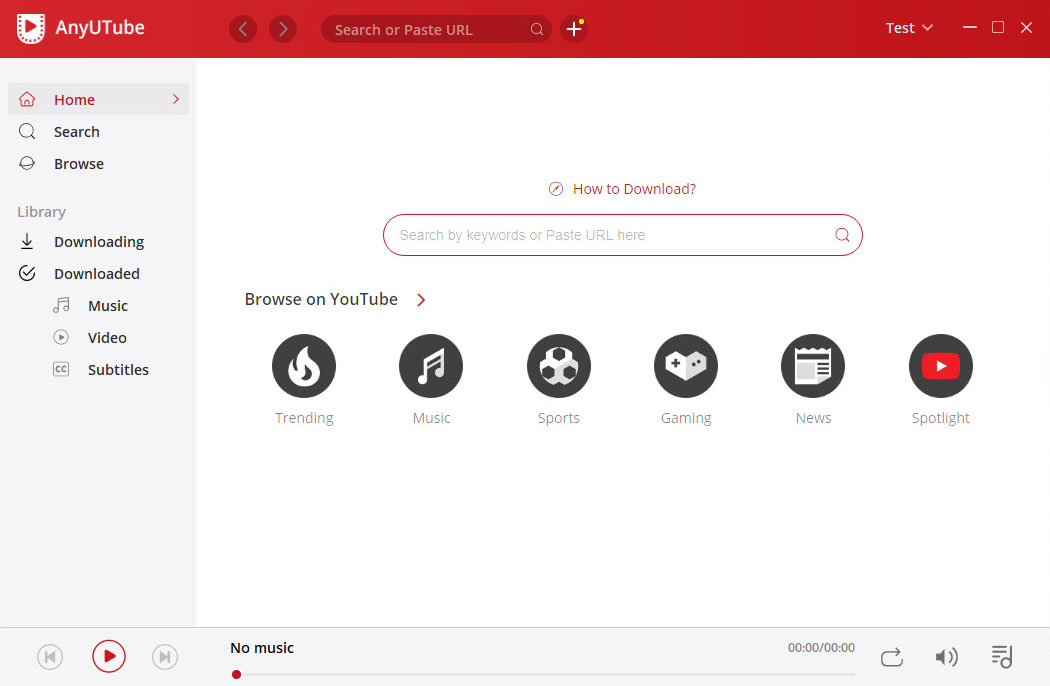Open the Music note category icon
This screenshot has width=1050, height=686.
tap(431, 366)
